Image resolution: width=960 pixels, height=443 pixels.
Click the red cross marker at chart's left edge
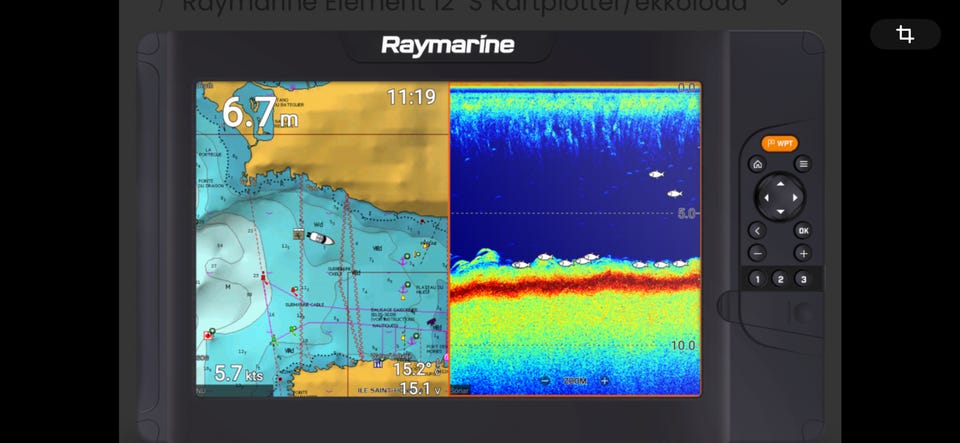tap(209, 334)
